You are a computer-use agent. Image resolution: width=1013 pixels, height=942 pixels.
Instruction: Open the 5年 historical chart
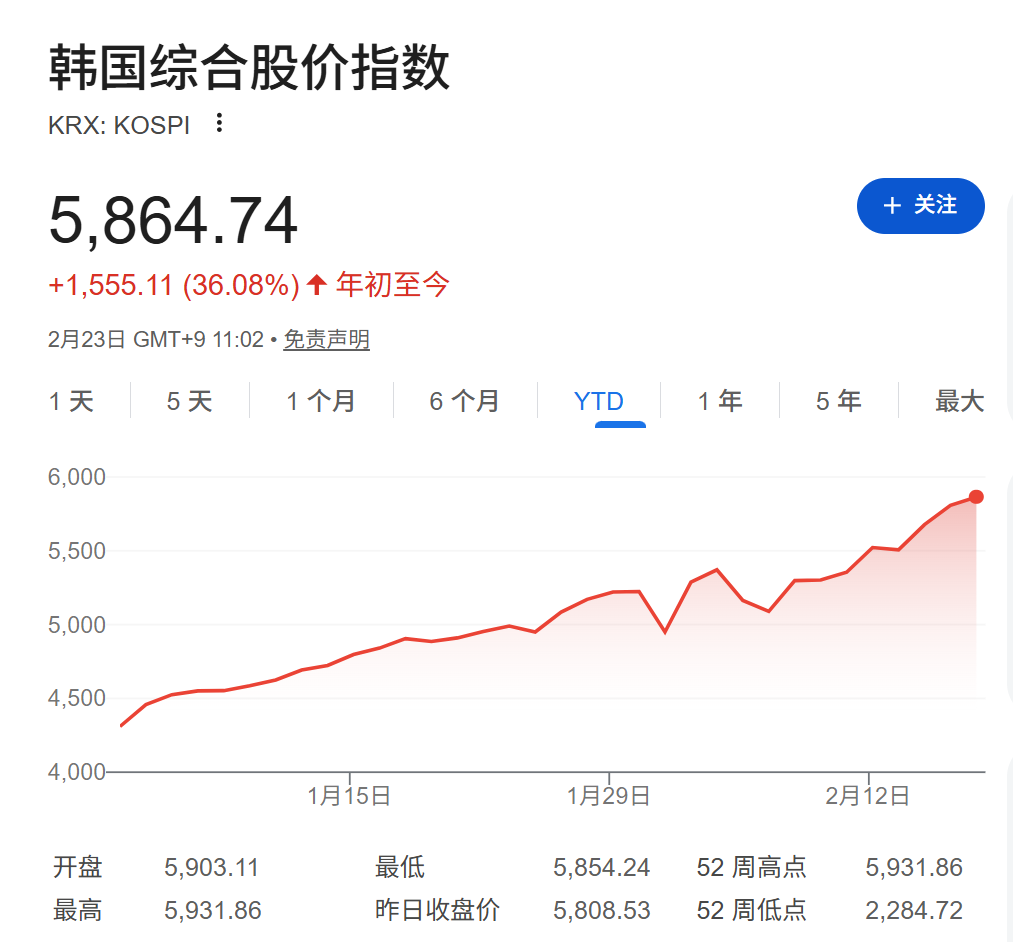point(838,400)
